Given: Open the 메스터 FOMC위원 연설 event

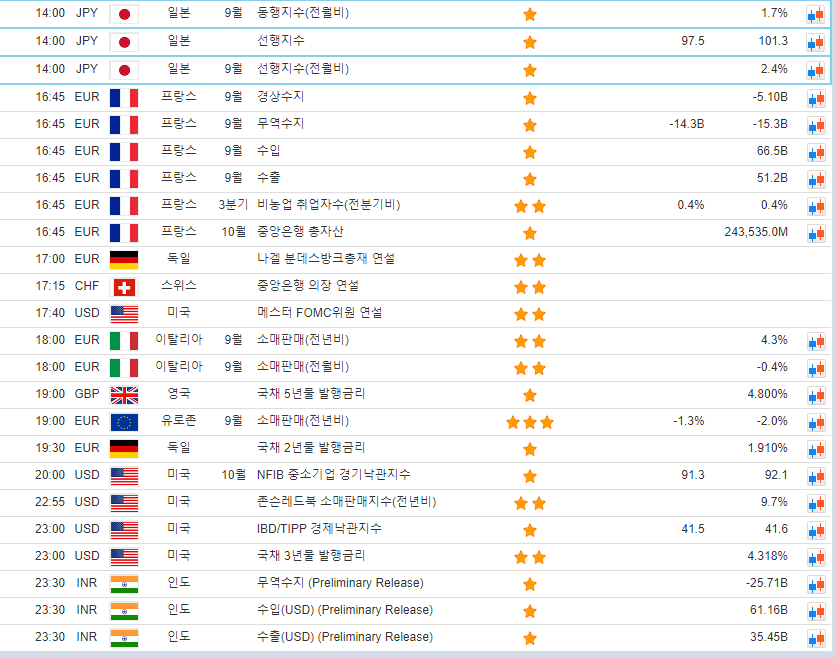Looking at the screenshot, I should [x=319, y=313].
